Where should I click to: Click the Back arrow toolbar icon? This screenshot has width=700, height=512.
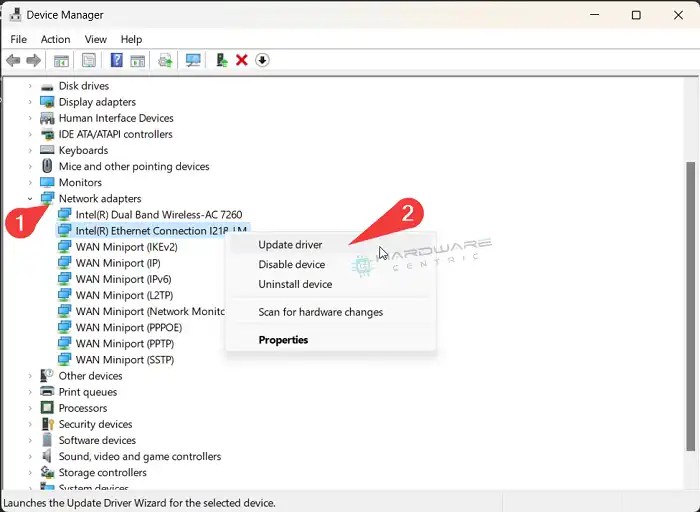tap(13, 60)
